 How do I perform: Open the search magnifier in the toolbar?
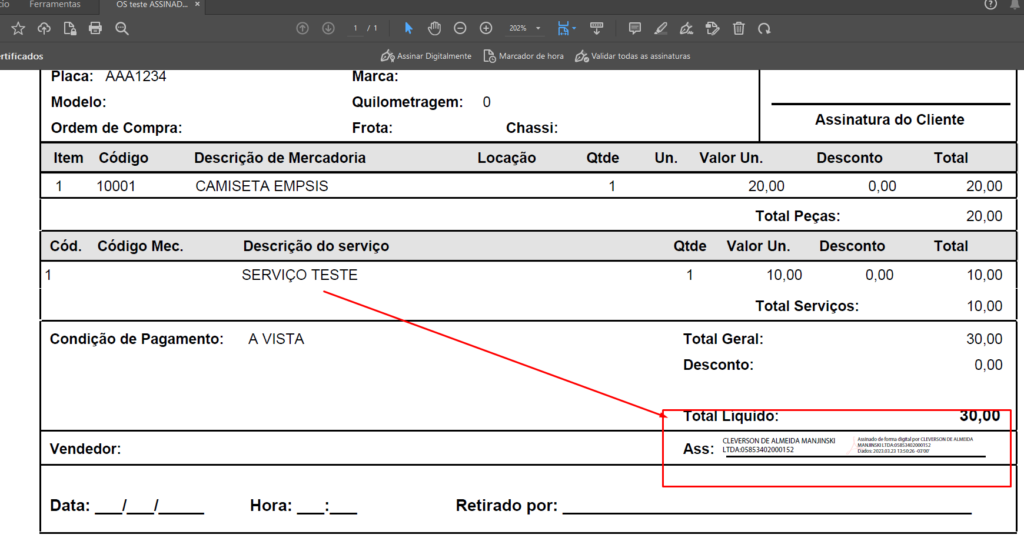(x=121, y=28)
